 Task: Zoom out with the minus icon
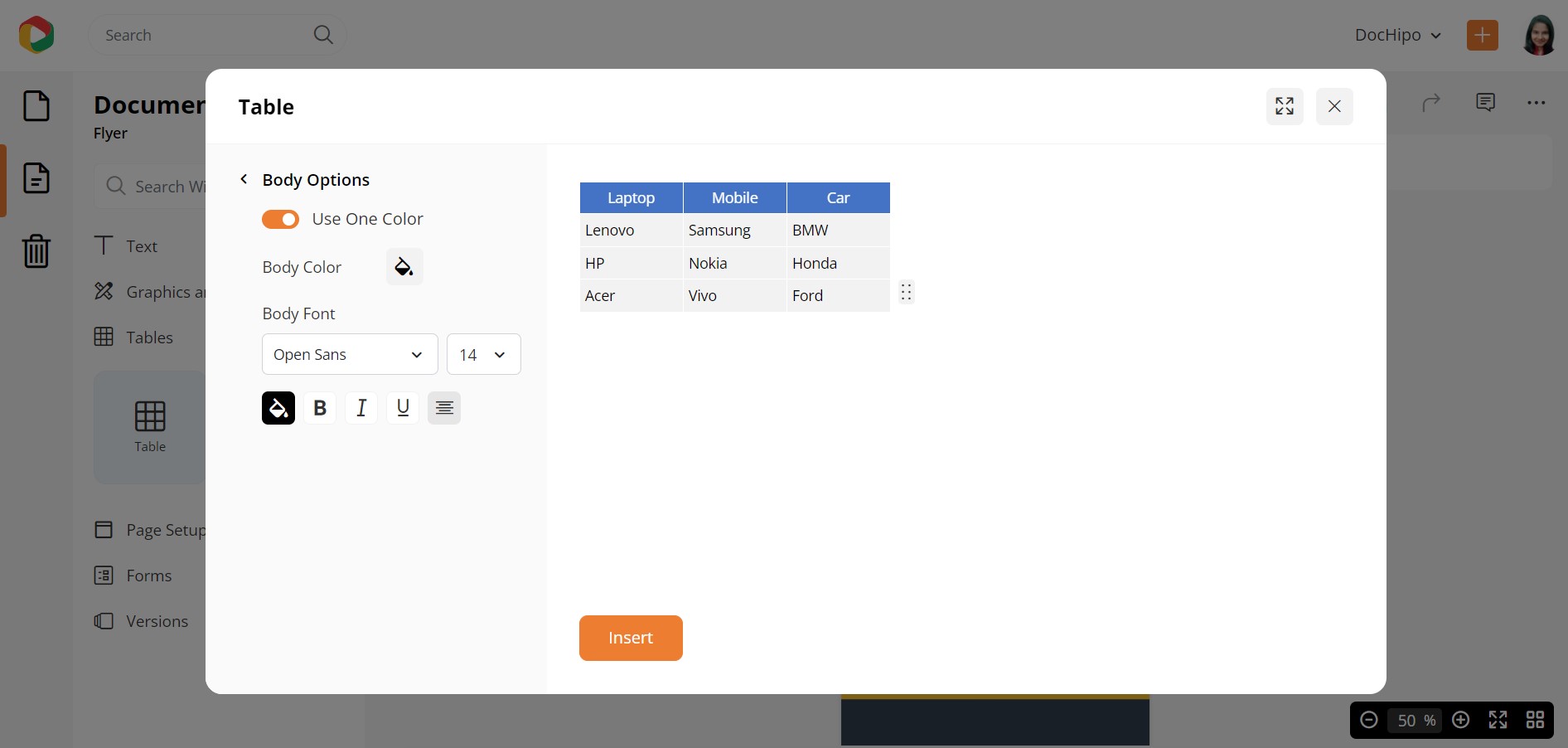click(1369, 720)
